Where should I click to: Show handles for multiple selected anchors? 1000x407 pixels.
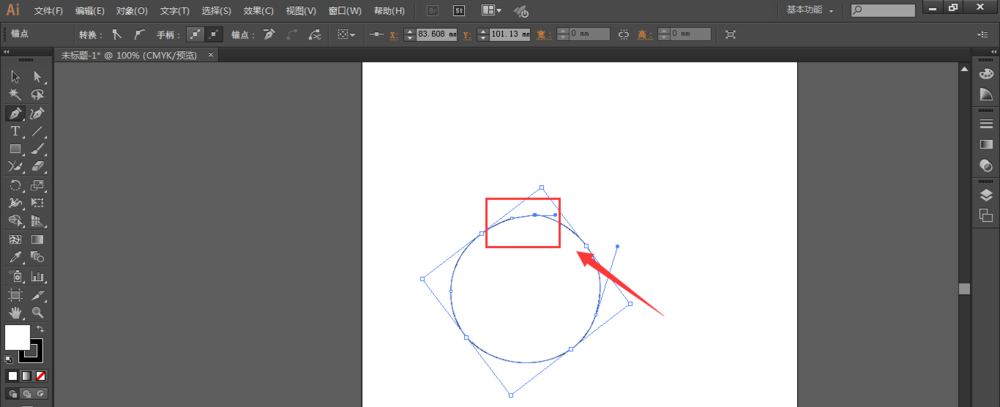tap(195, 34)
